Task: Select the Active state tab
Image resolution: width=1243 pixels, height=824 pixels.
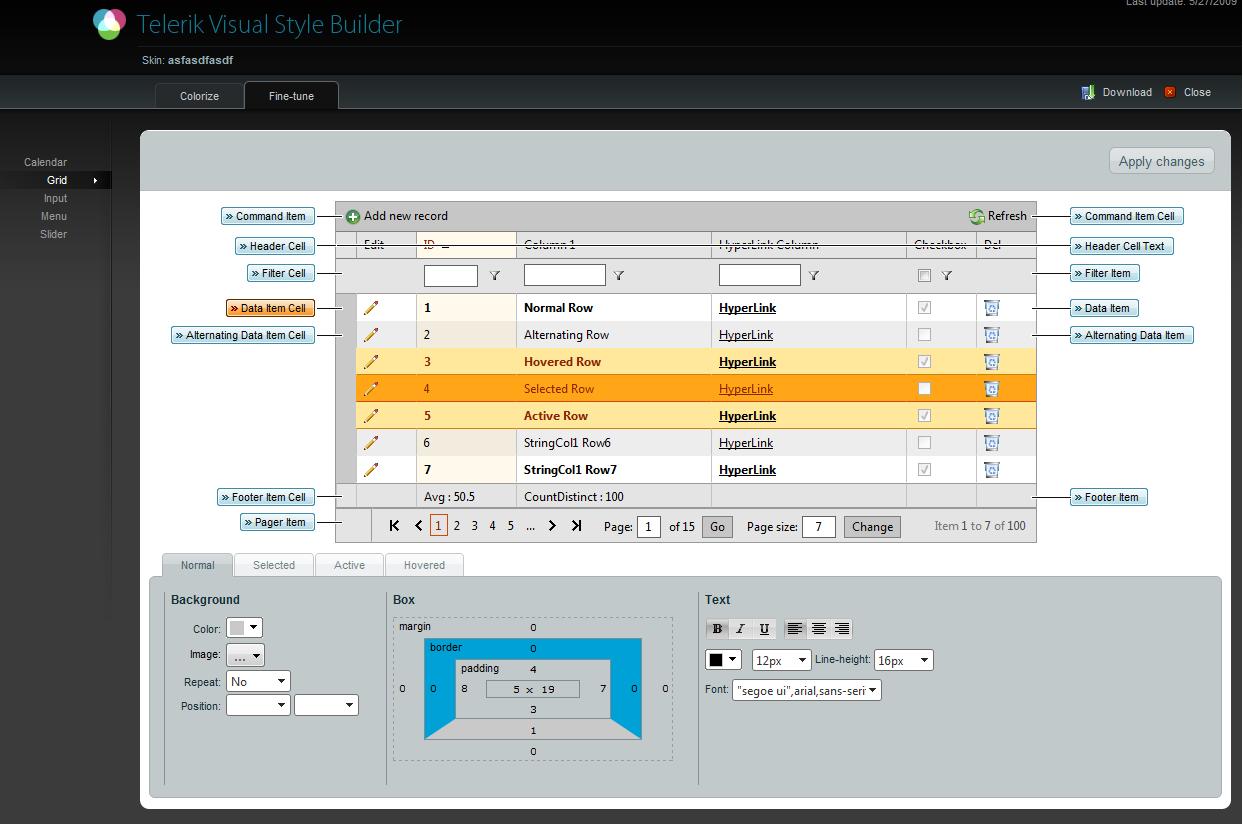Action: click(x=349, y=565)
